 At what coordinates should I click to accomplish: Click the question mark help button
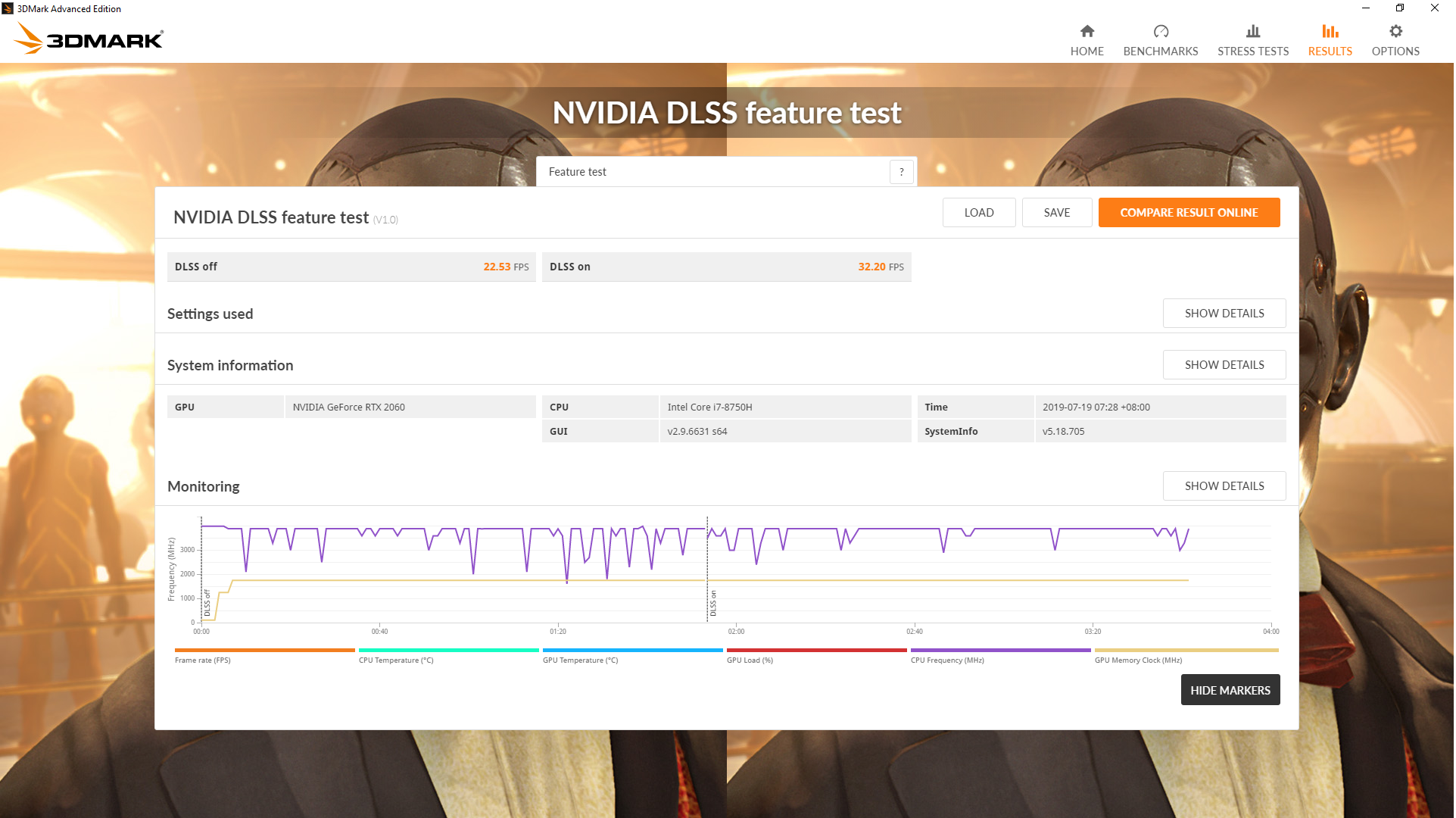903,172
